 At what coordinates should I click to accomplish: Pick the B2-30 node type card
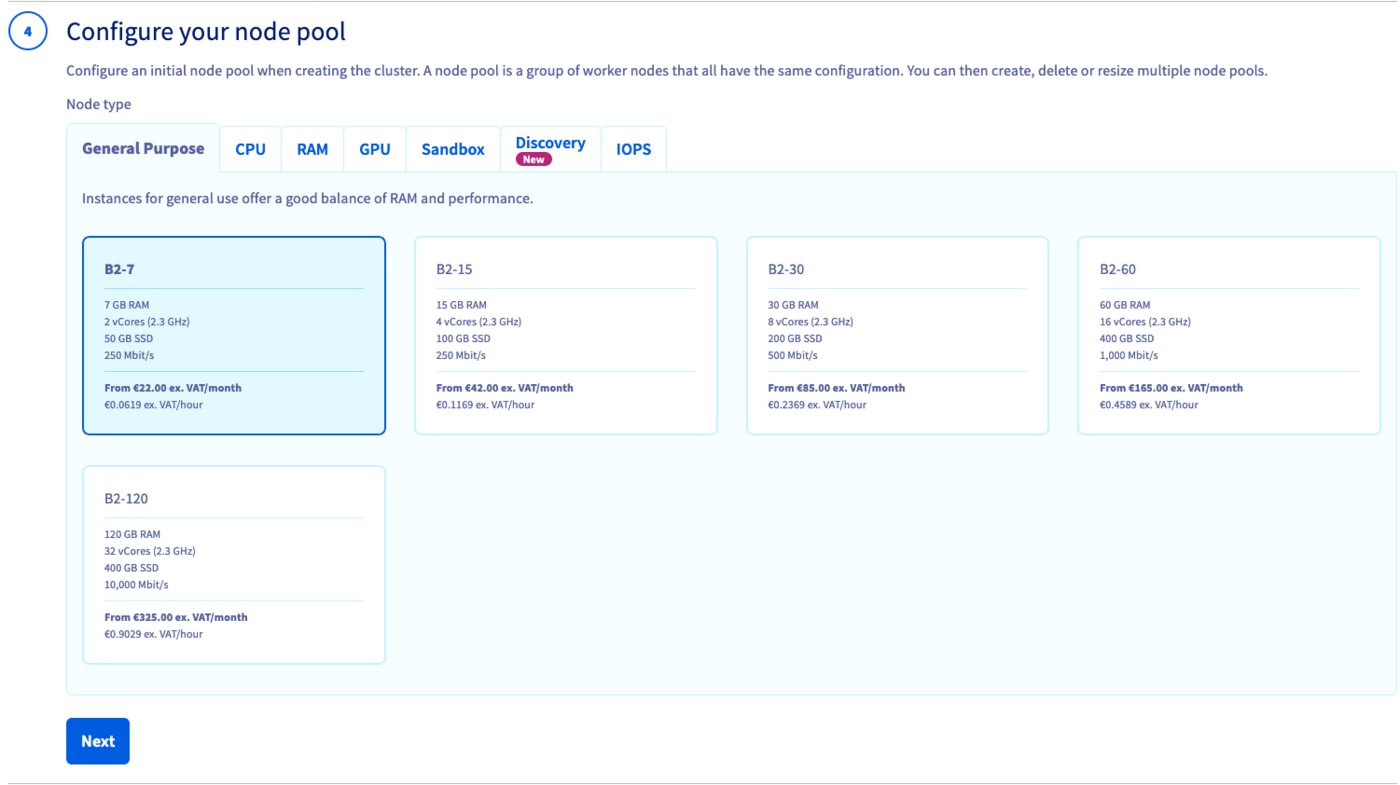[897, 335]
